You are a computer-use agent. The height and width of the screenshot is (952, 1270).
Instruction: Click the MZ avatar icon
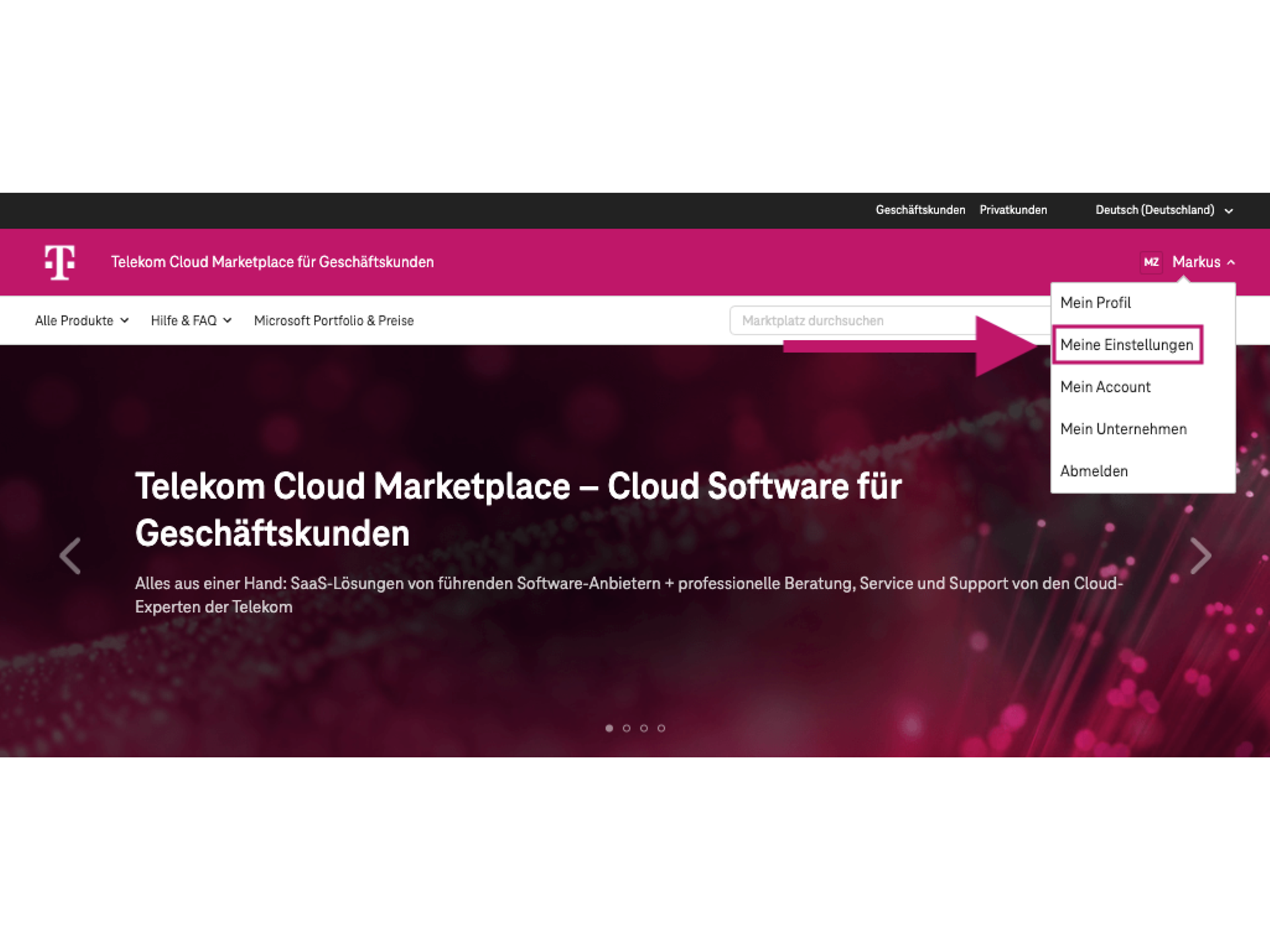[x=1151, y=262]
